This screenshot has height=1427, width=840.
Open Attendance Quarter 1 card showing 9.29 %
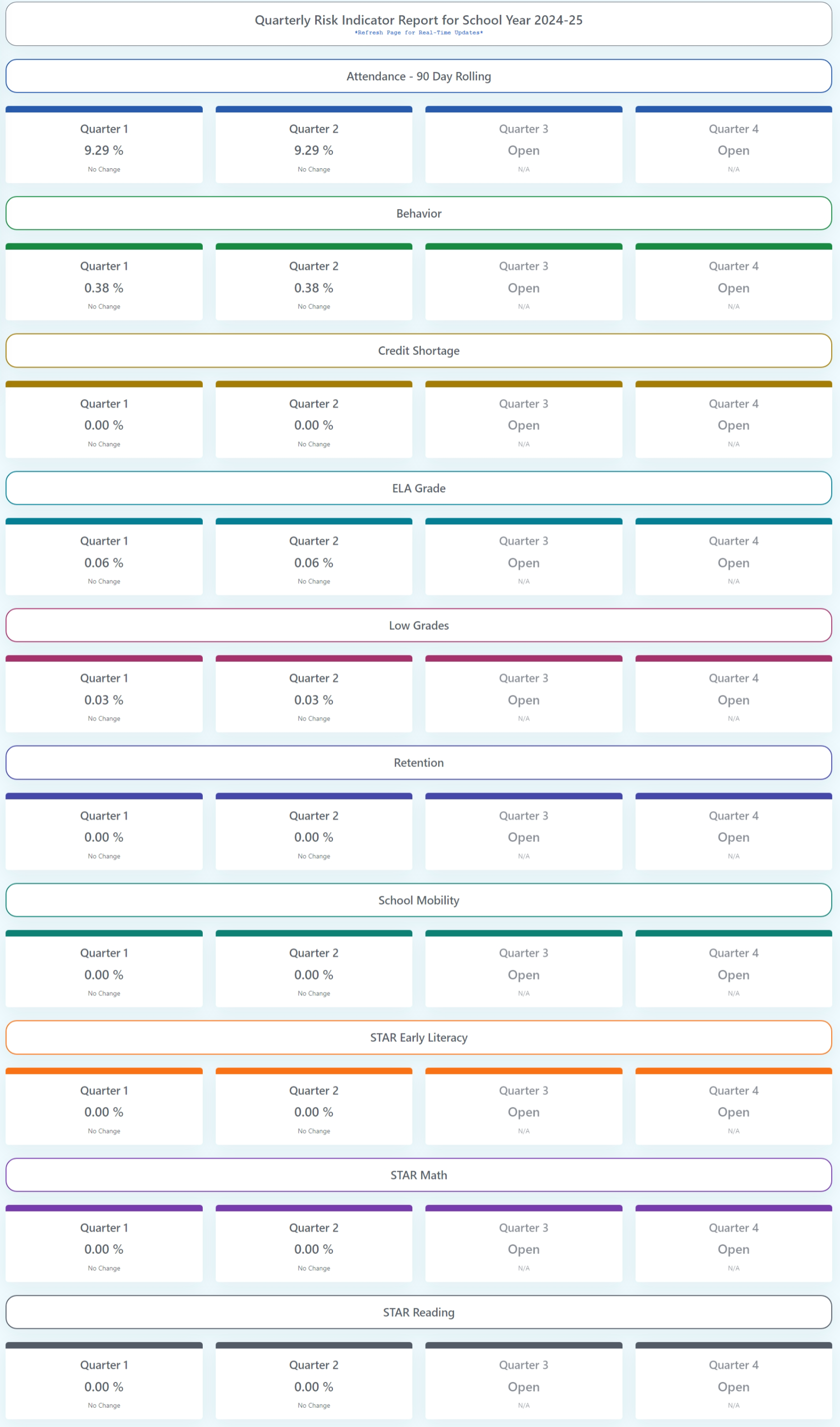point(104,147)
